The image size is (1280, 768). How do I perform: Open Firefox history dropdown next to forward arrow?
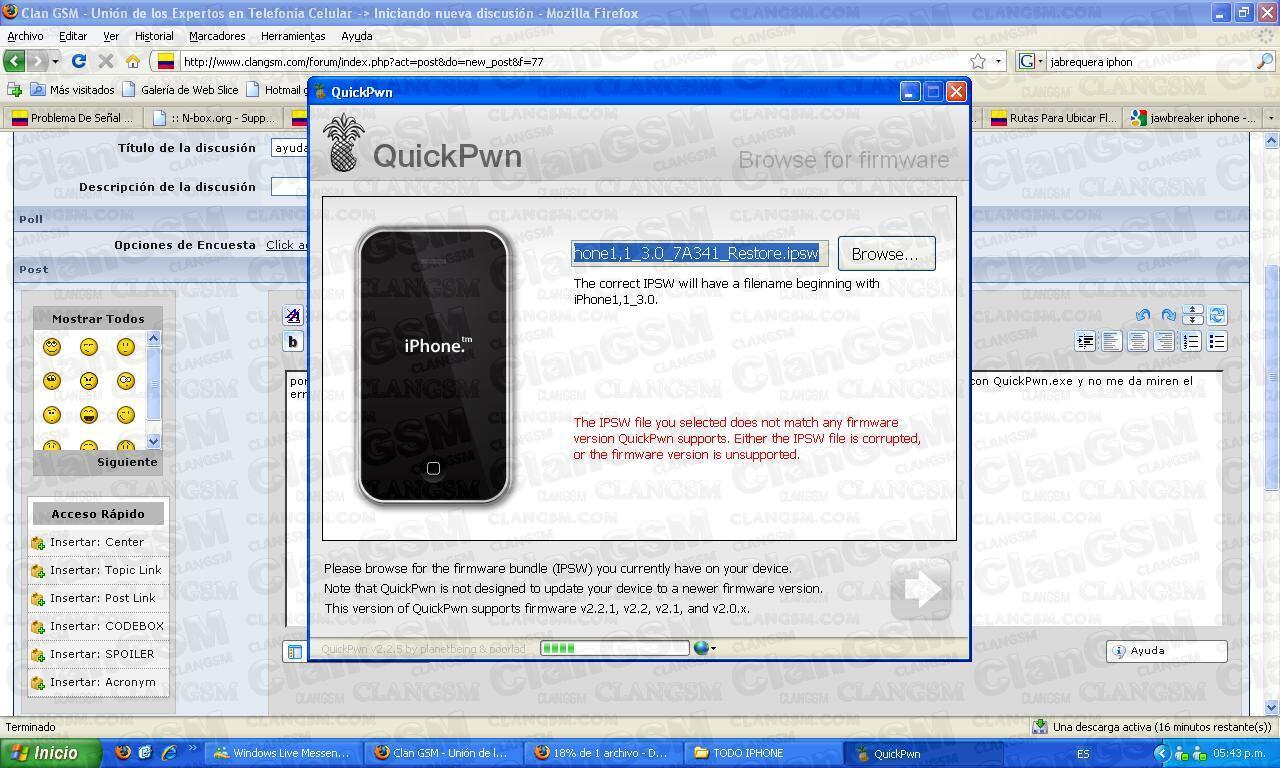click(x=55, y=61)
